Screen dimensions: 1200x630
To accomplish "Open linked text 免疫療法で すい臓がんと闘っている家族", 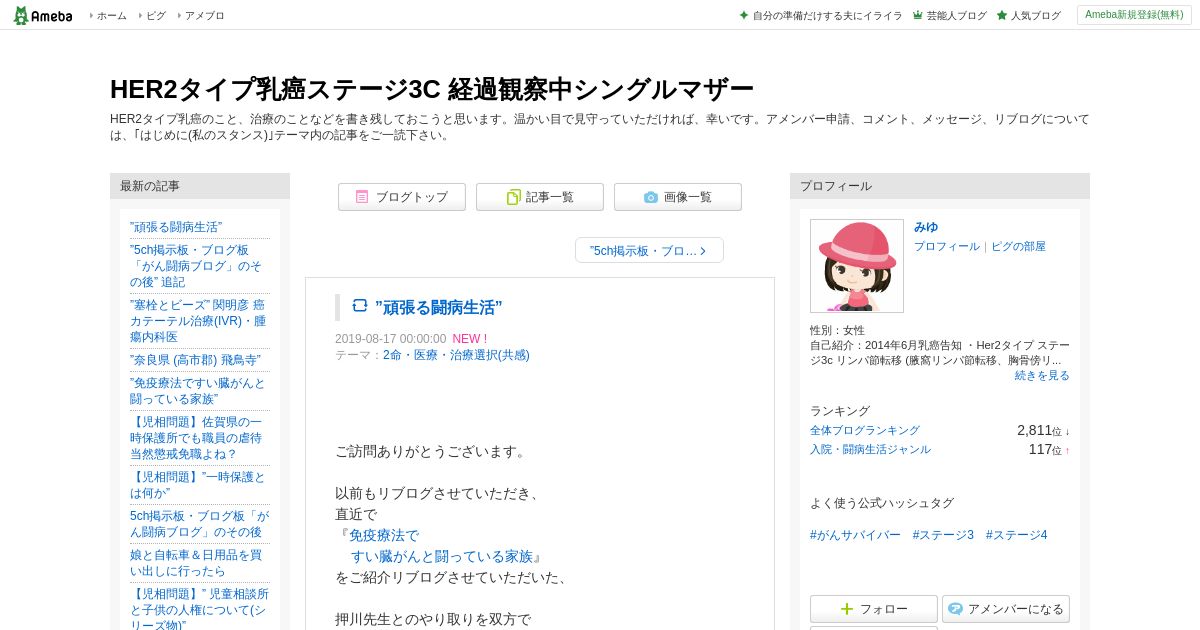I will (440, 546).
